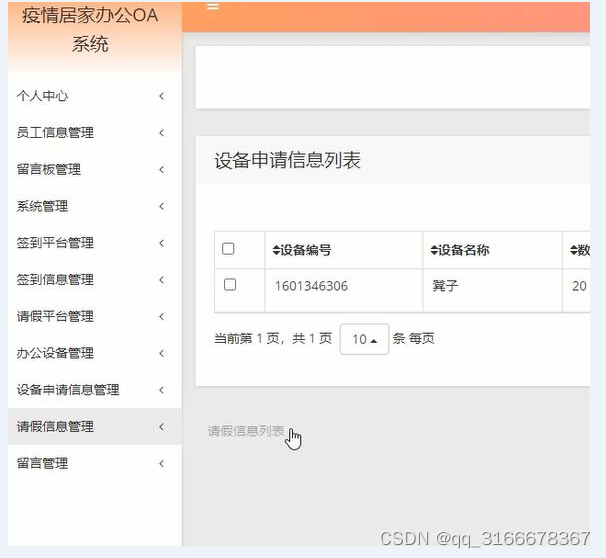606x558 pixels.
Task: Collapse chevron next to 请假信息管理
Action: tap(162, 427)
